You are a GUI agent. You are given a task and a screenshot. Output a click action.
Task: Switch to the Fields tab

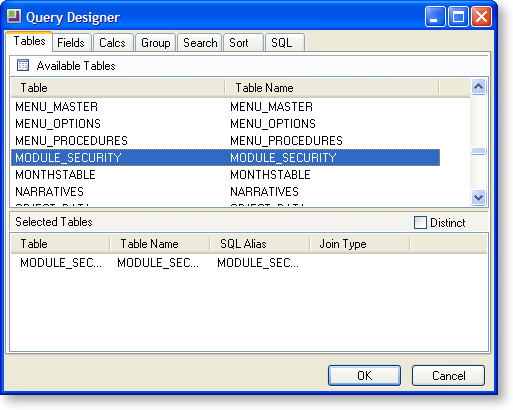[x=71, y=43]
